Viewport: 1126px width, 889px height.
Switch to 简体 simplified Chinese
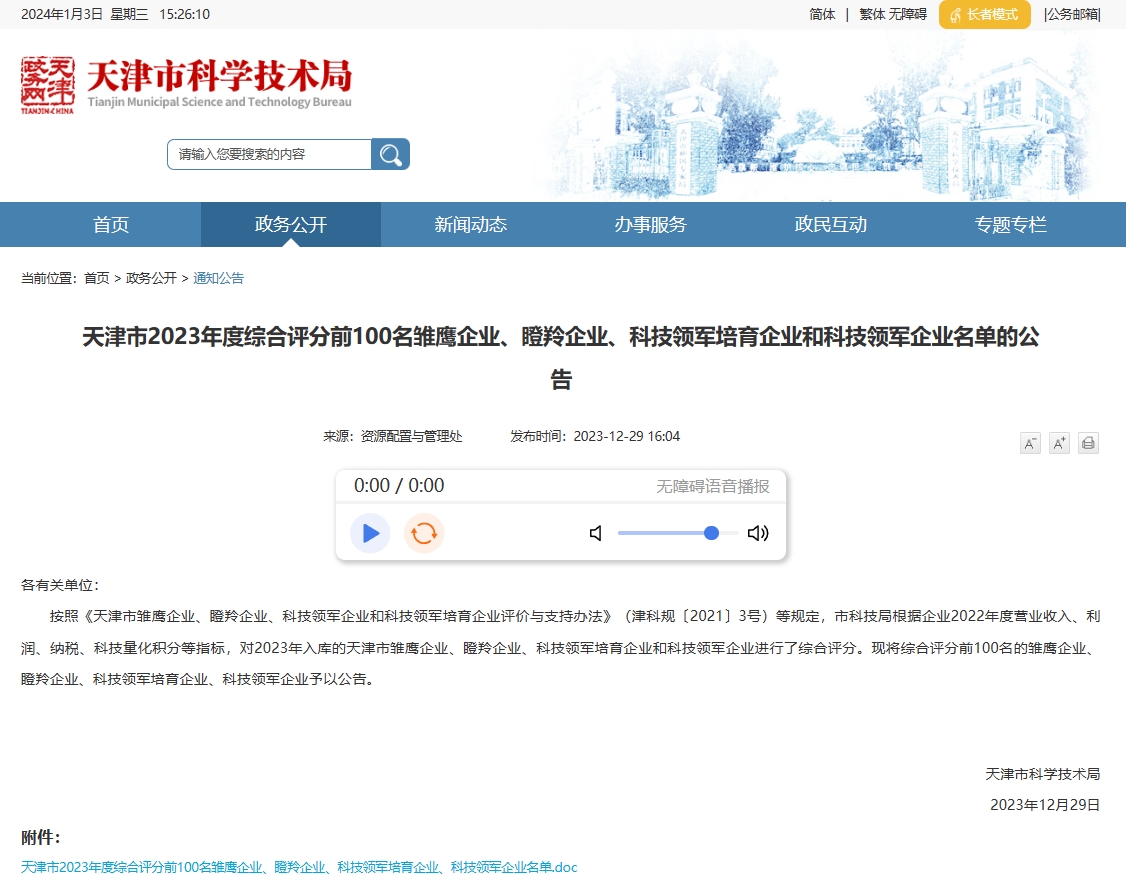tap(822, 14)
